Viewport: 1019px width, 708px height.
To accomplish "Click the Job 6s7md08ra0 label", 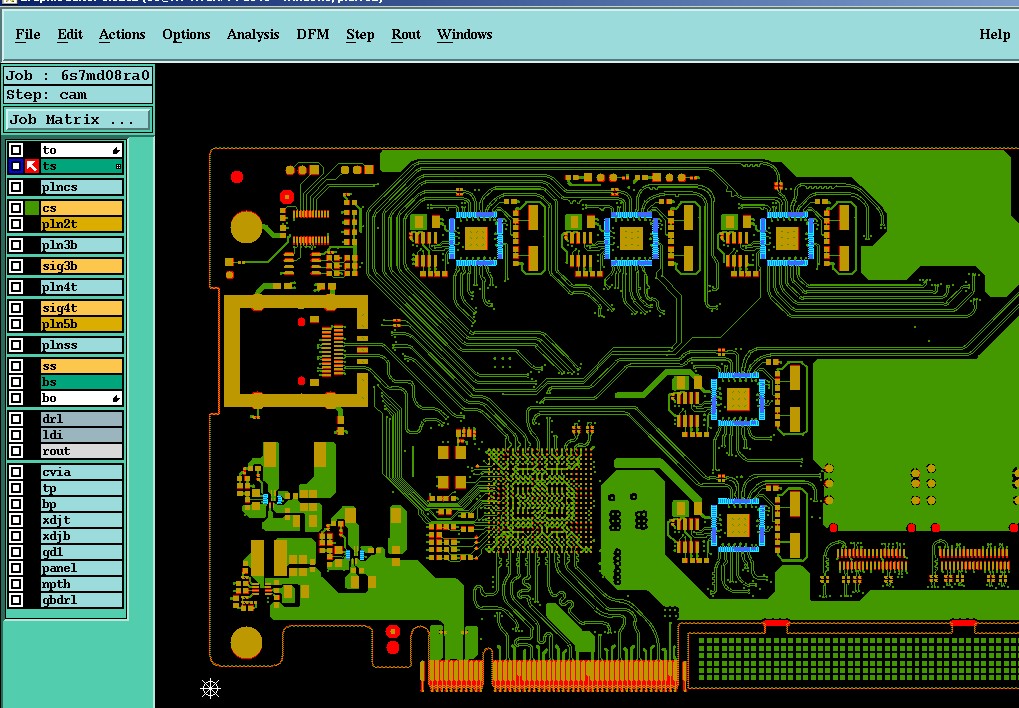I will pyautogui.click(x=78, y=75).
